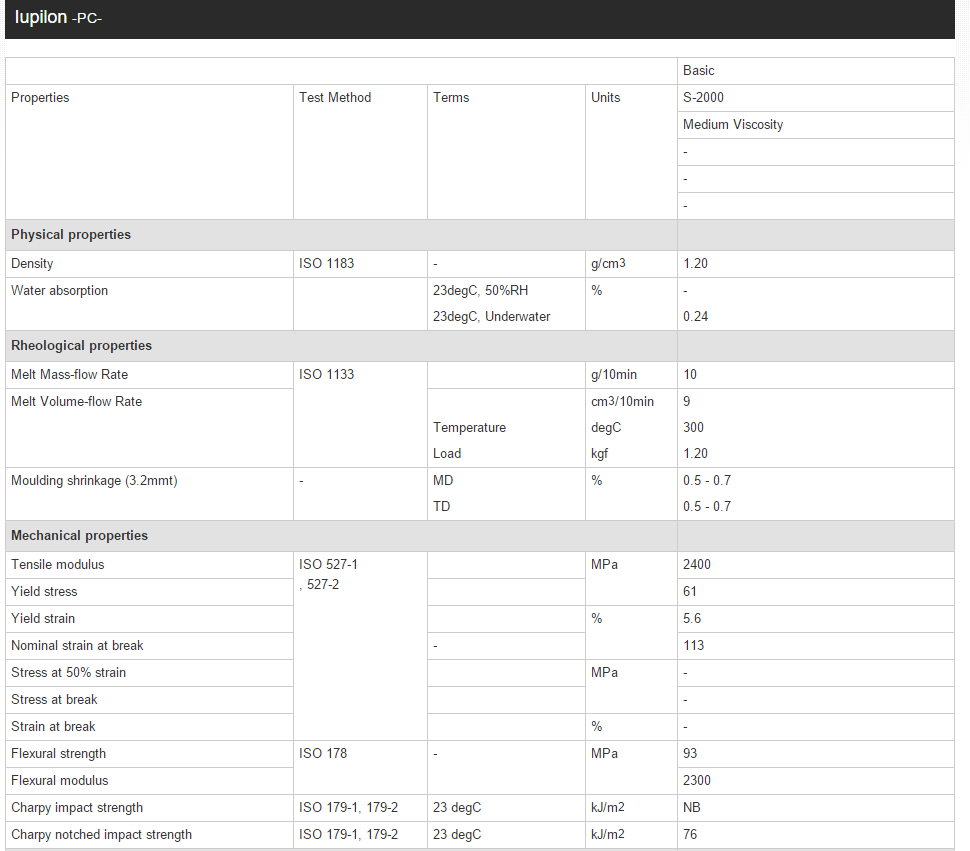Click the 'Melt Volume-flow Rate' cell
Viewport: 970px width, 851px height.
[149, 428]
